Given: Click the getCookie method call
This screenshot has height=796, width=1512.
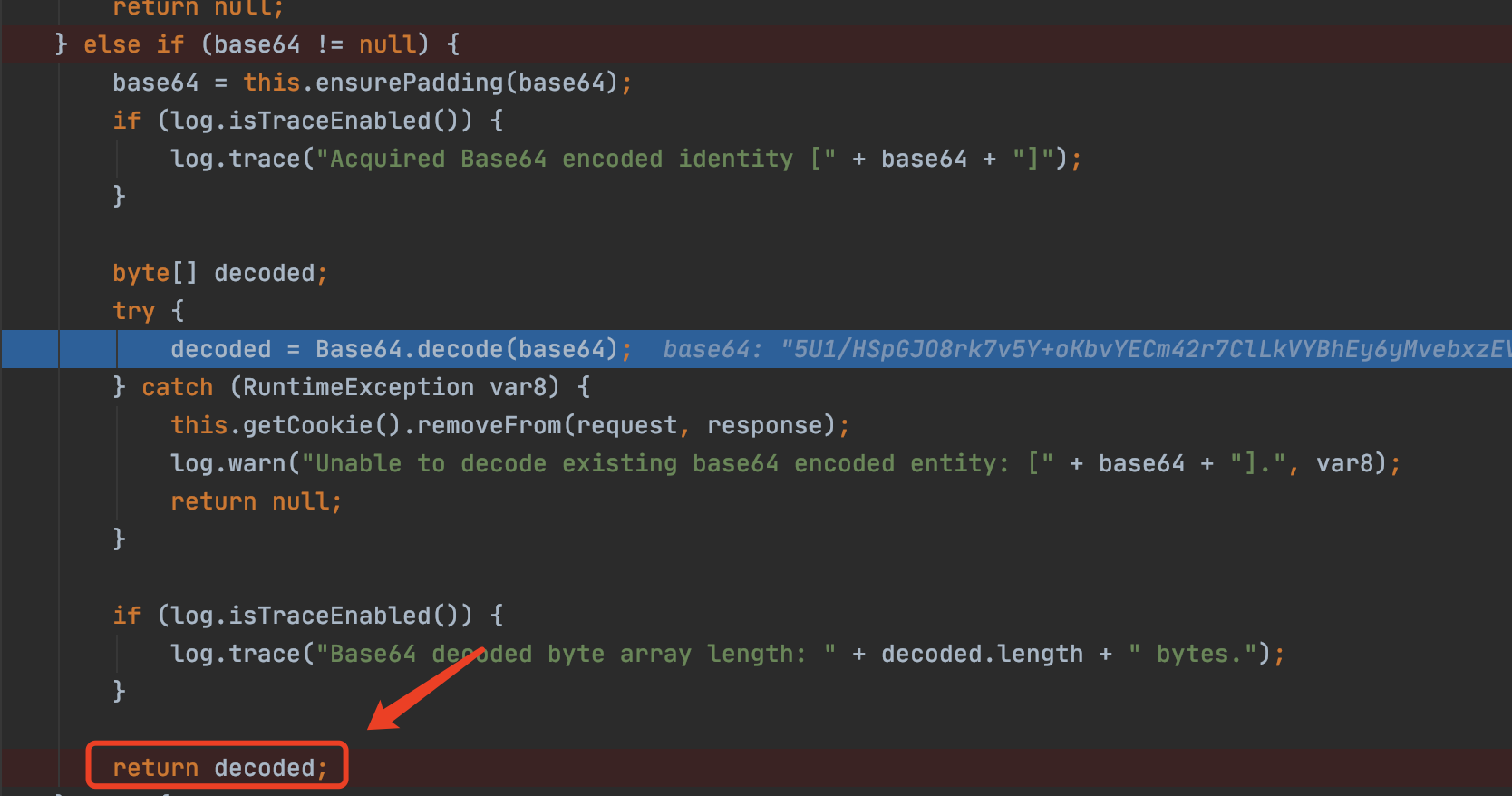Looking at the screenshot, I should (310, 425).
